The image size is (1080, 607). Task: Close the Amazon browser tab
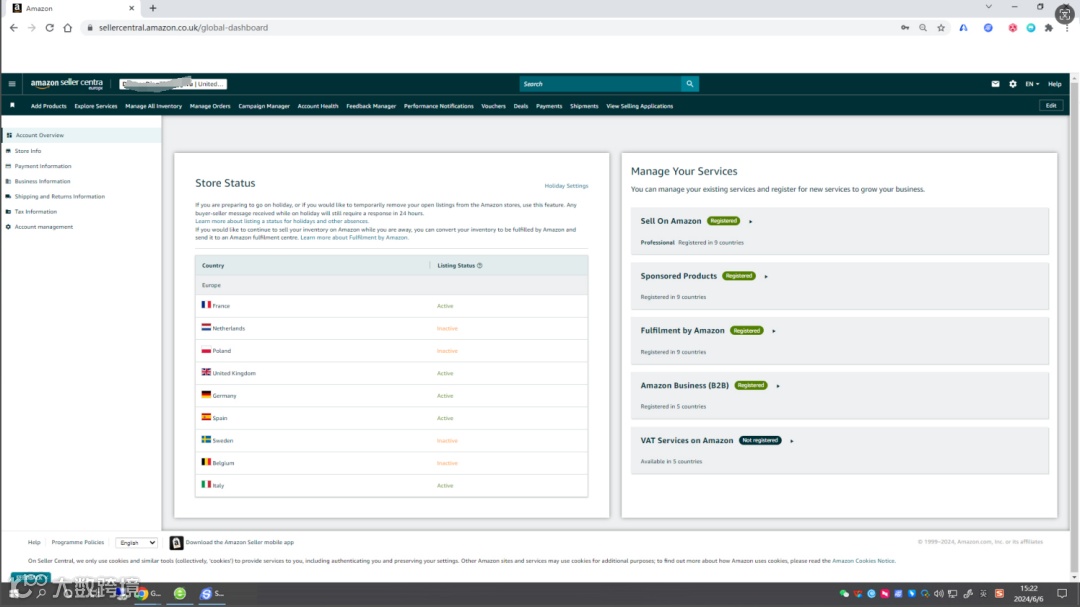pyautogui.click(x=132, y=8)
